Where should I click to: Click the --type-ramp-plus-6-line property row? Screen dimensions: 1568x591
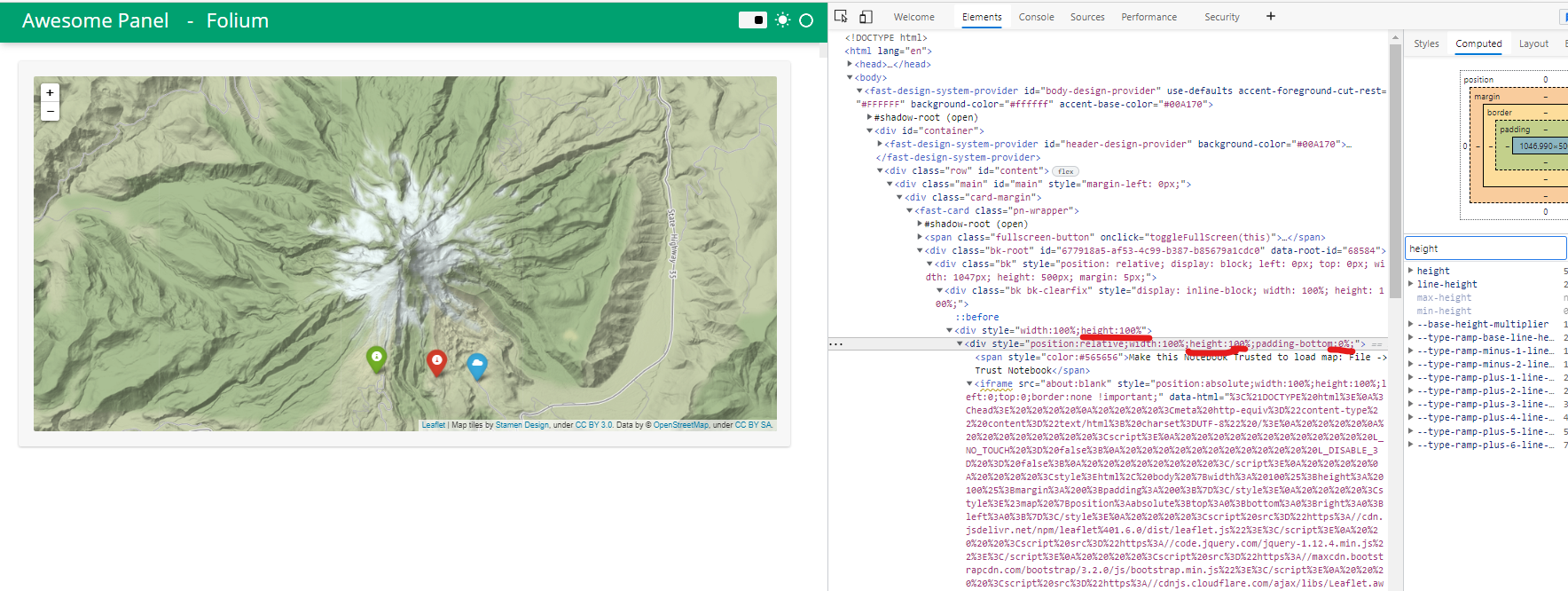pos(1486,445)
